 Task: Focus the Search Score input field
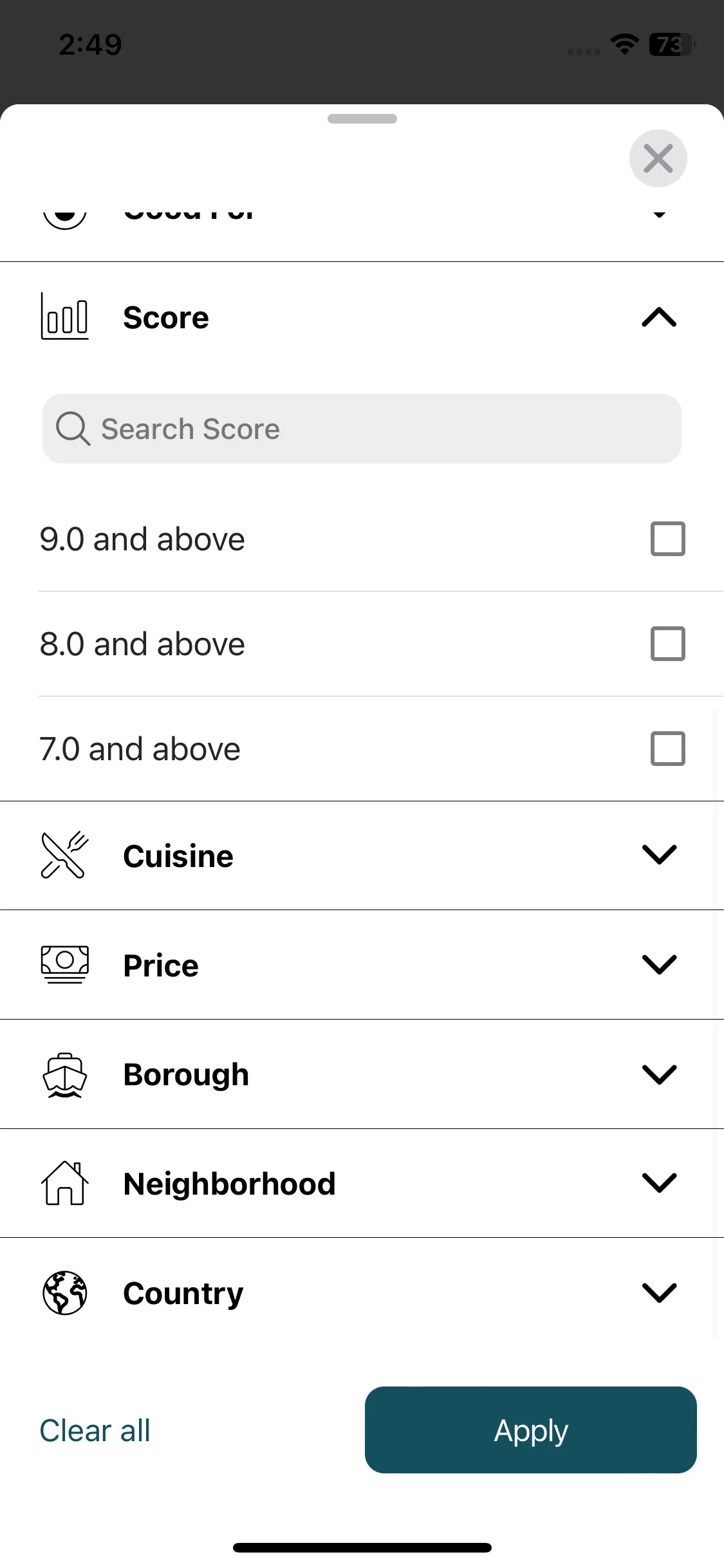click(x=362, y=429)
